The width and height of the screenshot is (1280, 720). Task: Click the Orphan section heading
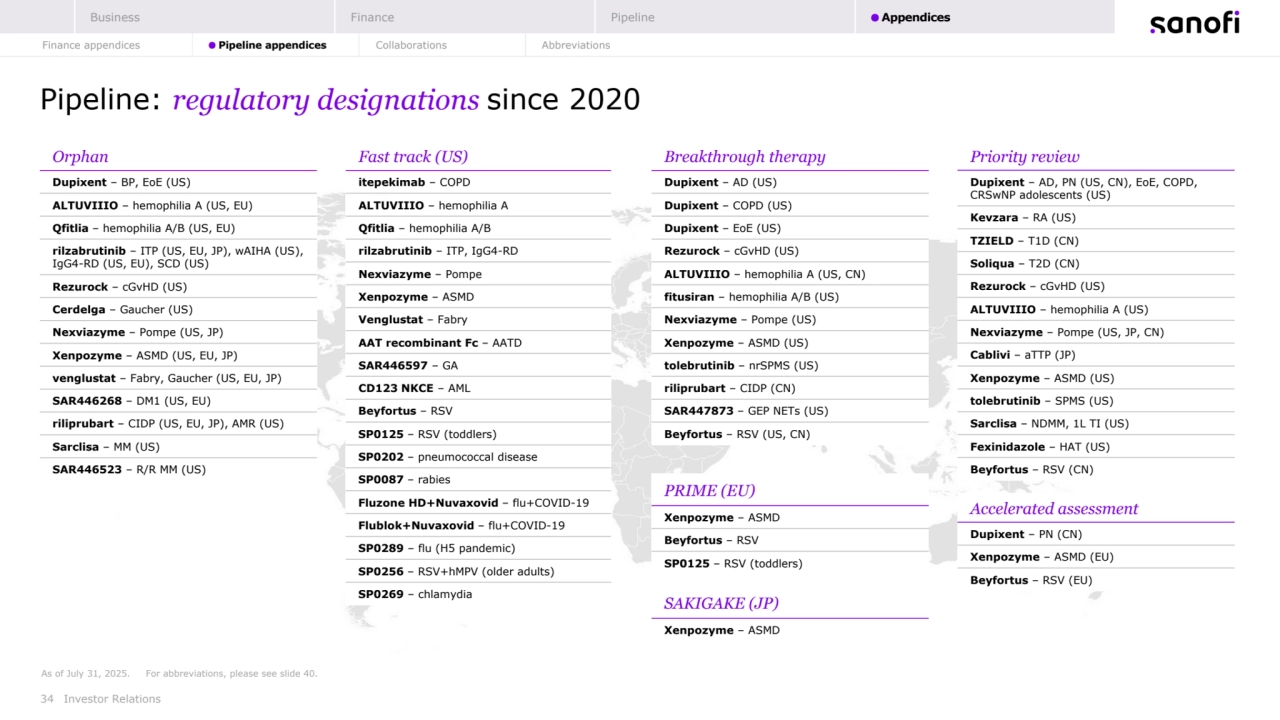80,157
